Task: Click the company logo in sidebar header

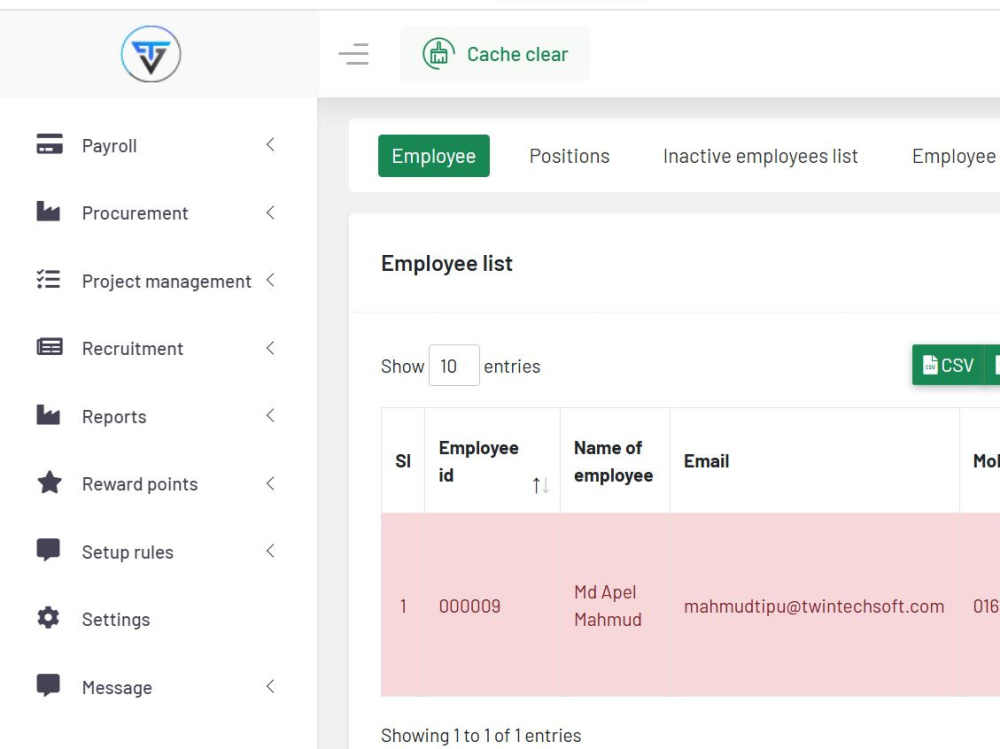Action: (151, 54)
